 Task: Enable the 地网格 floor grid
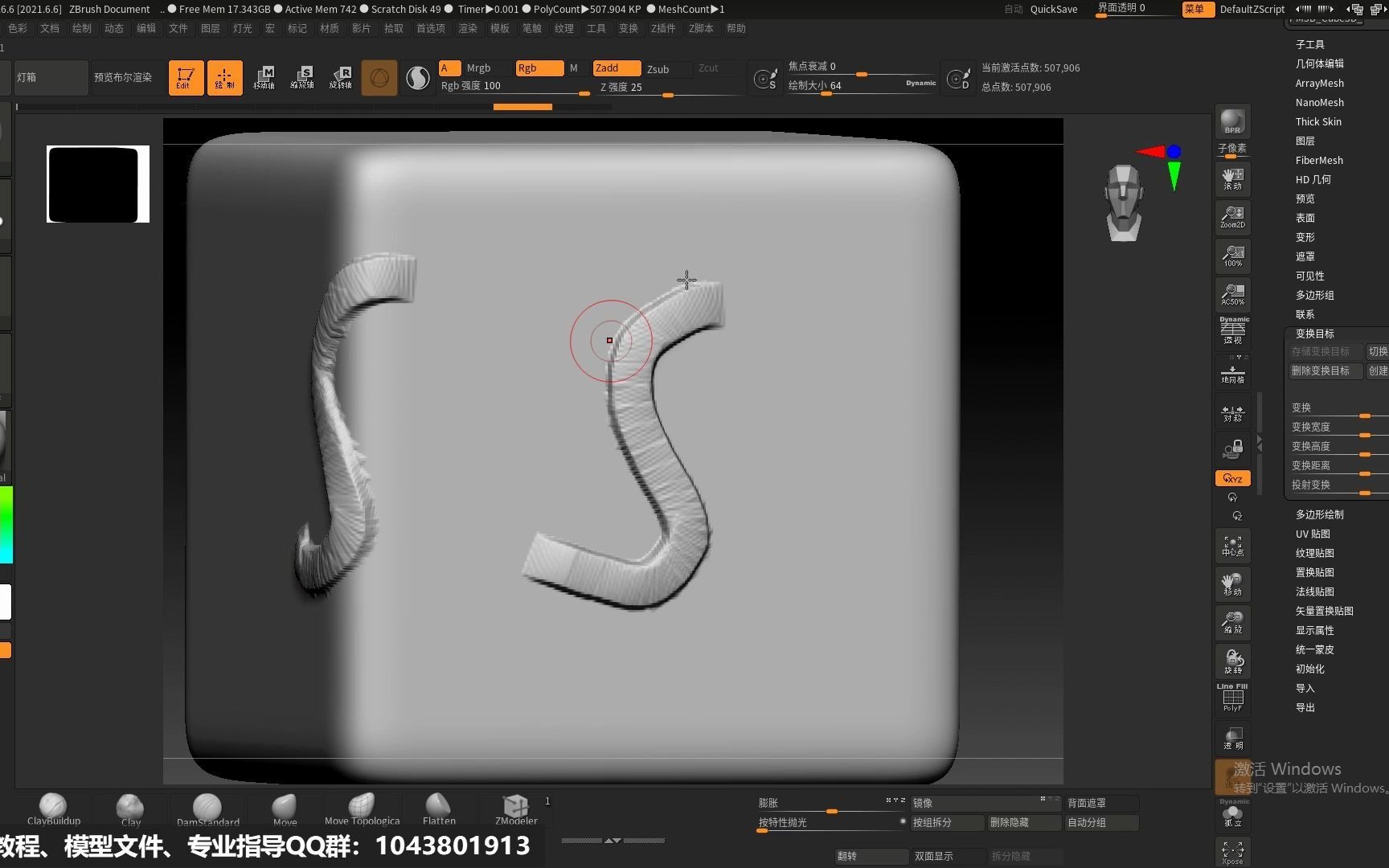[1231, 372]
